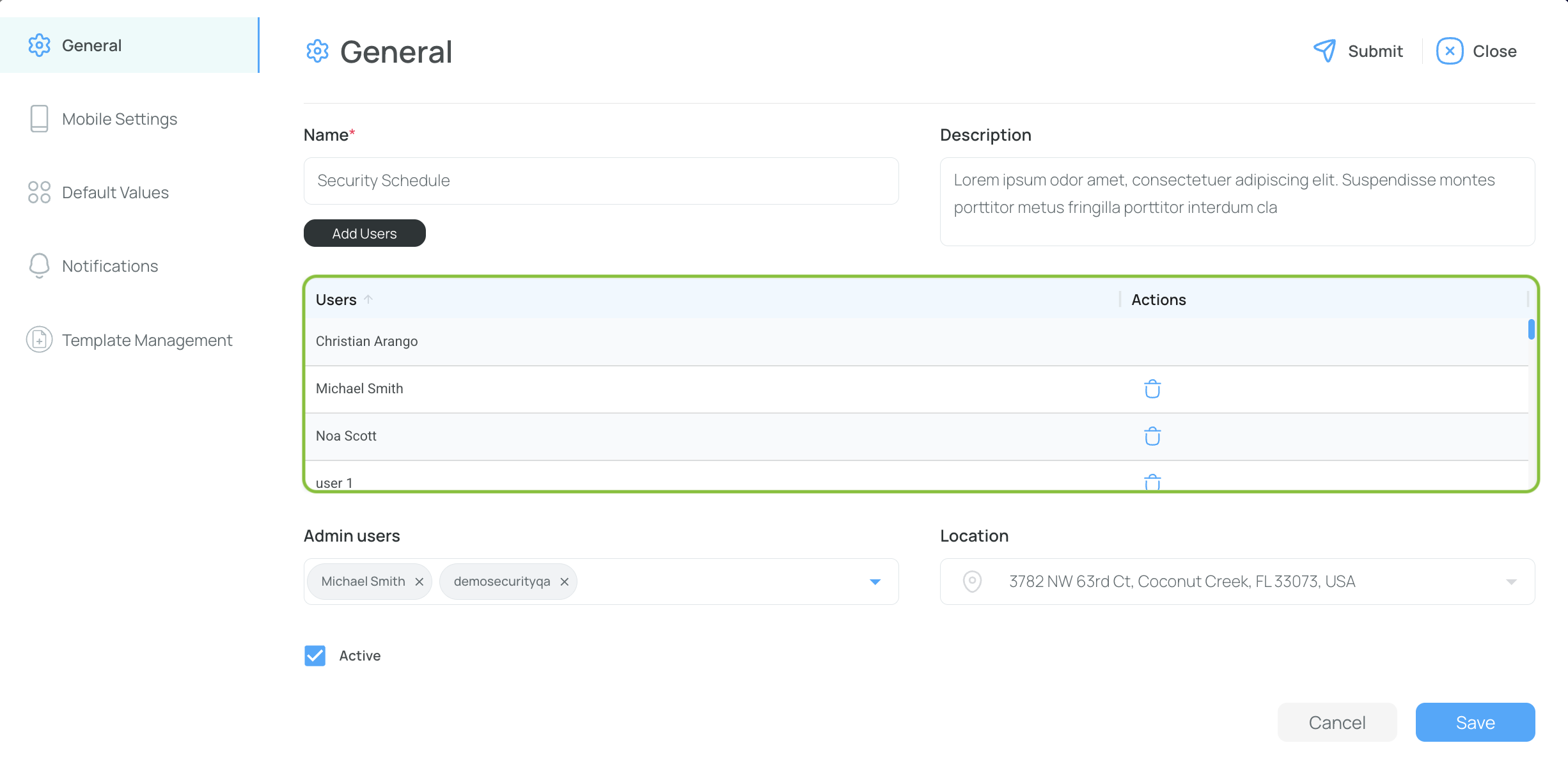Viewport: 1568px width, 775px height.
Task: Open the Location dropdown arrow
Action: [1511, 582]
